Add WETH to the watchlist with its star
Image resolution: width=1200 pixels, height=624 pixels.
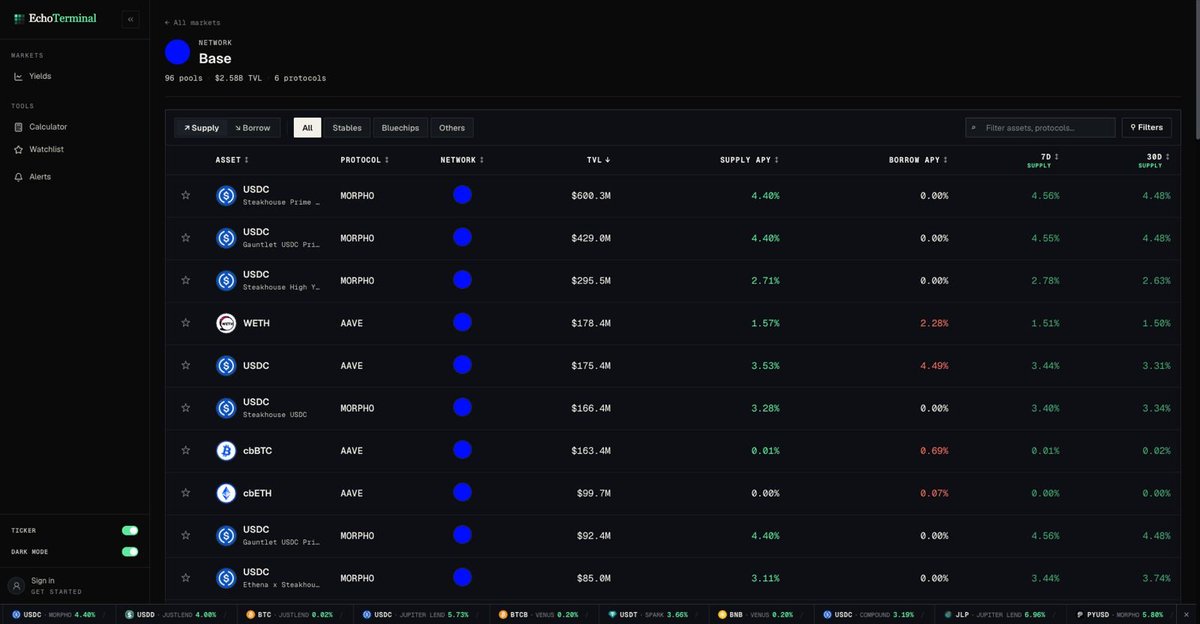click(x=186, y=323)
